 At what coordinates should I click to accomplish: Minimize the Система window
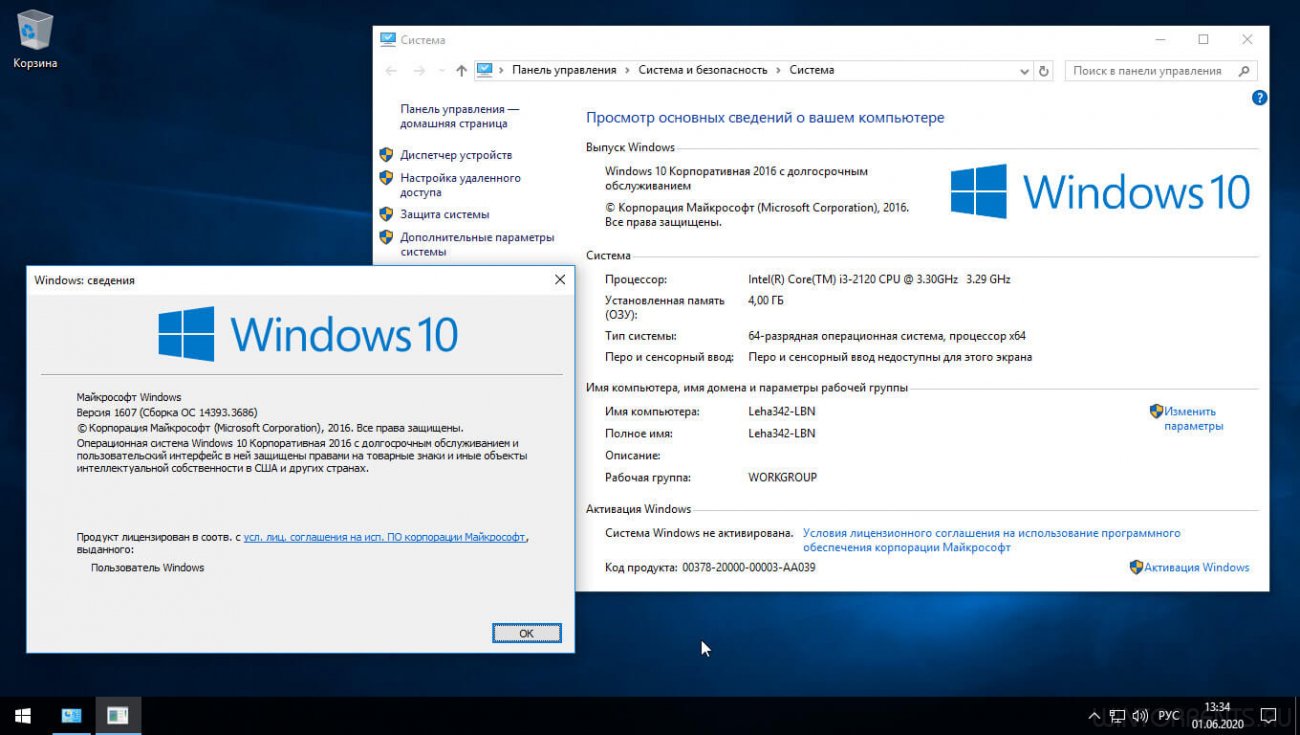[1159, 40]
